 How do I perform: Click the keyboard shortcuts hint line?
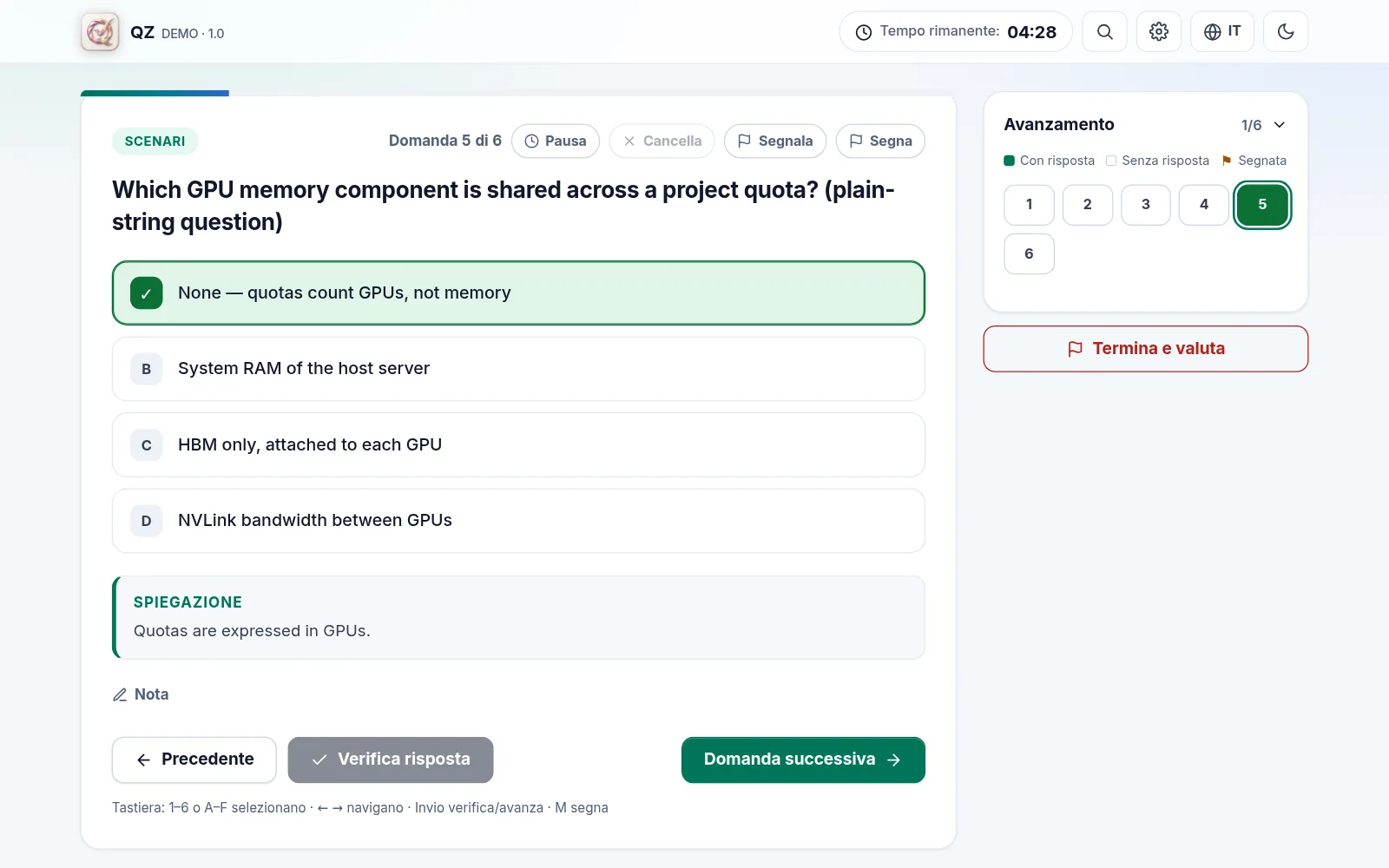pyautogui.click(x=360, y=808)
